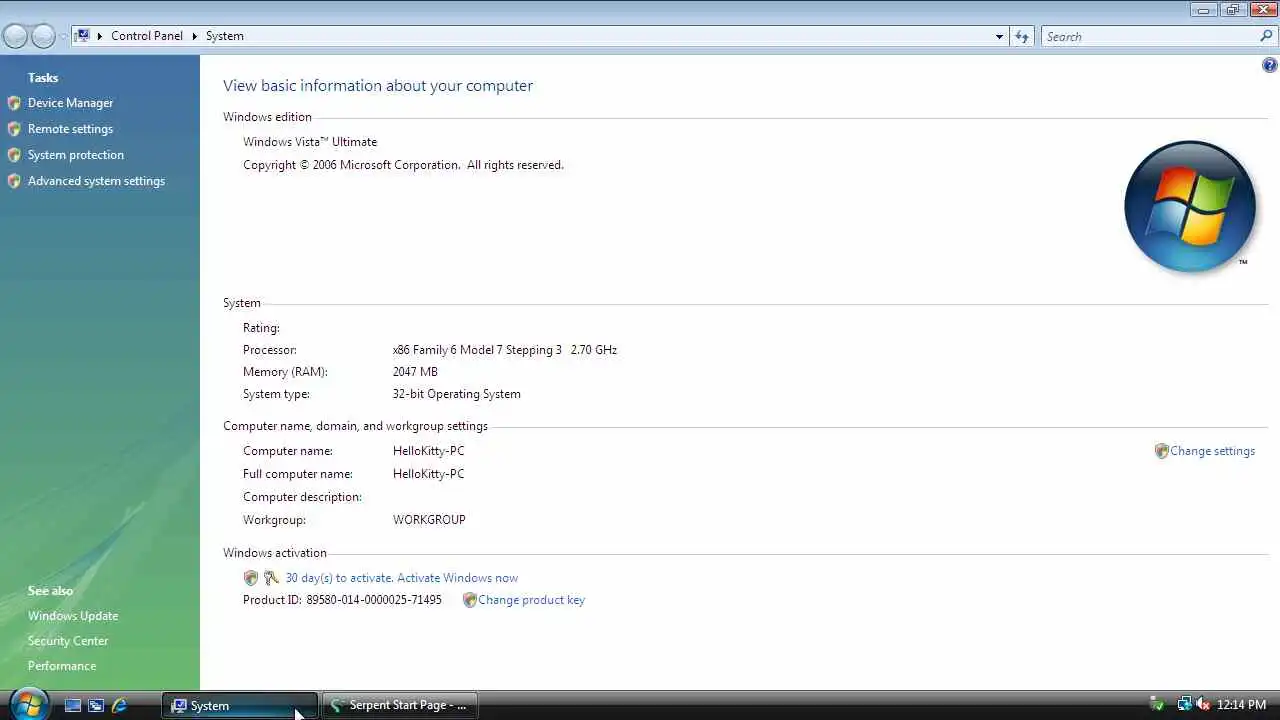Open Advanced system settings link
The height and width of the screenshot is (720, 1280).
tap(96, 181)
